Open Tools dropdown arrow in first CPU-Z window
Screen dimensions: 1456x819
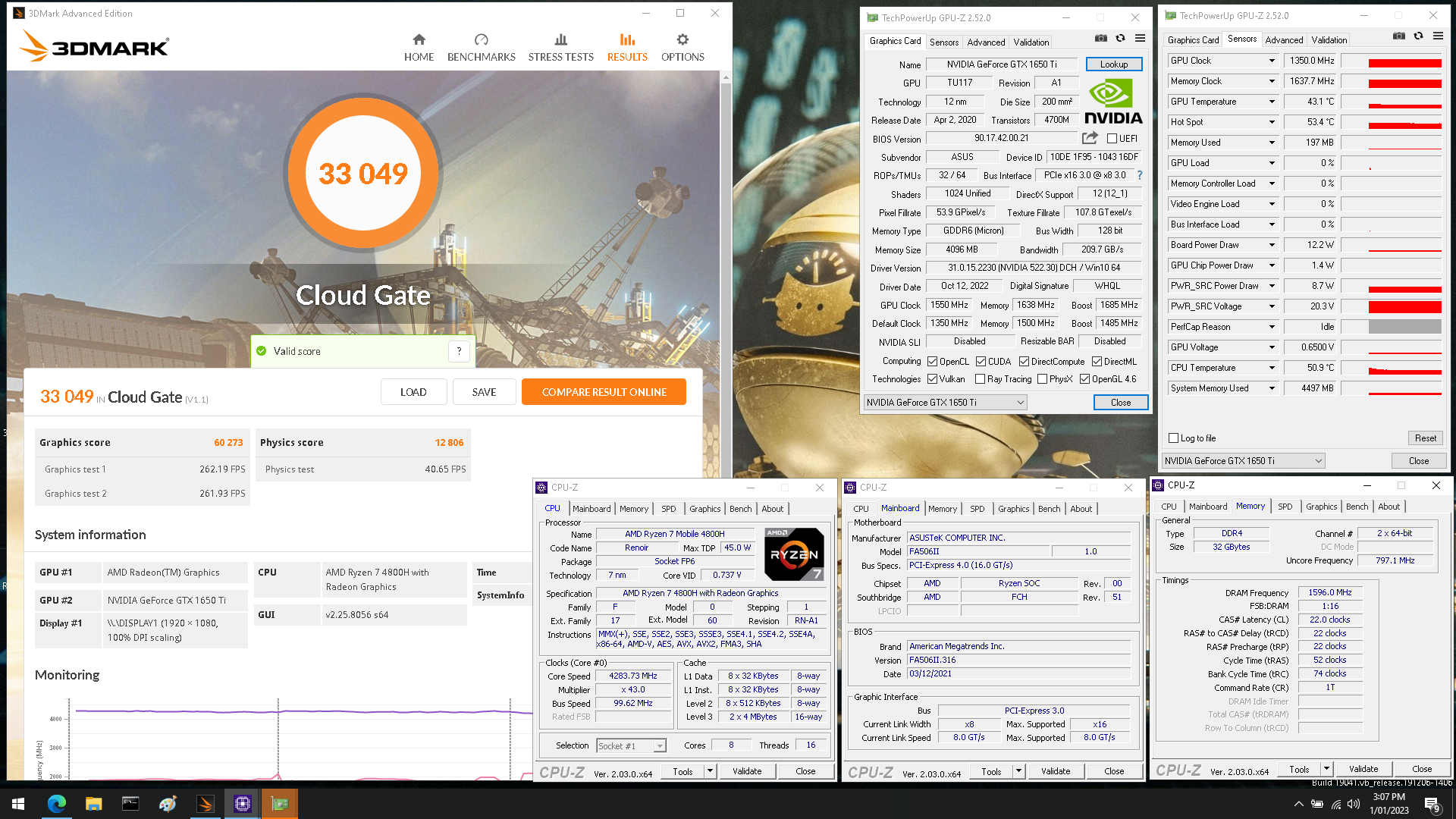click(710, 771)
